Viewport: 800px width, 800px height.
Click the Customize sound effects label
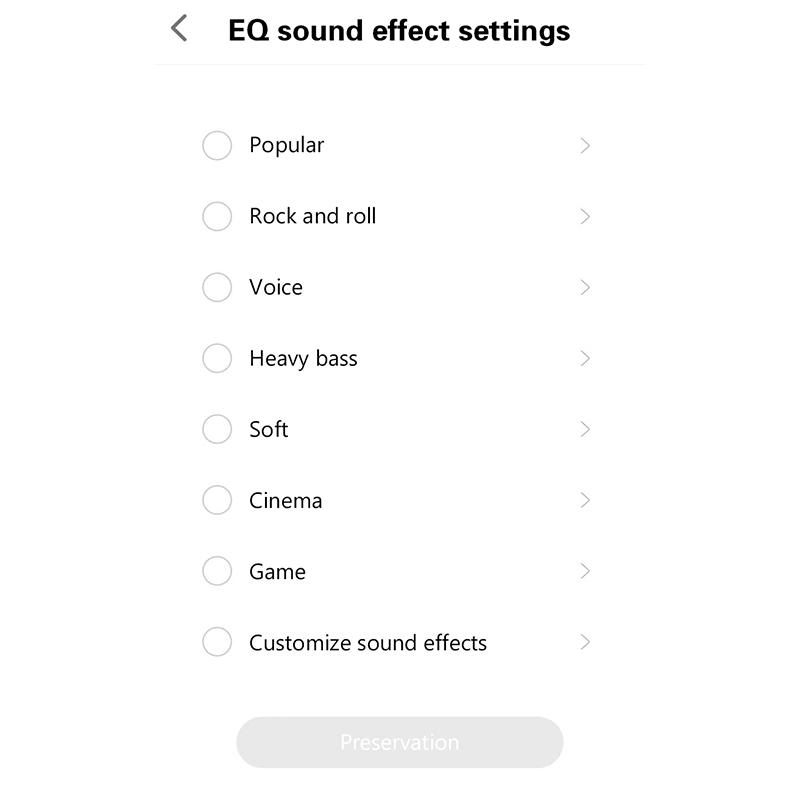point(368,643)
